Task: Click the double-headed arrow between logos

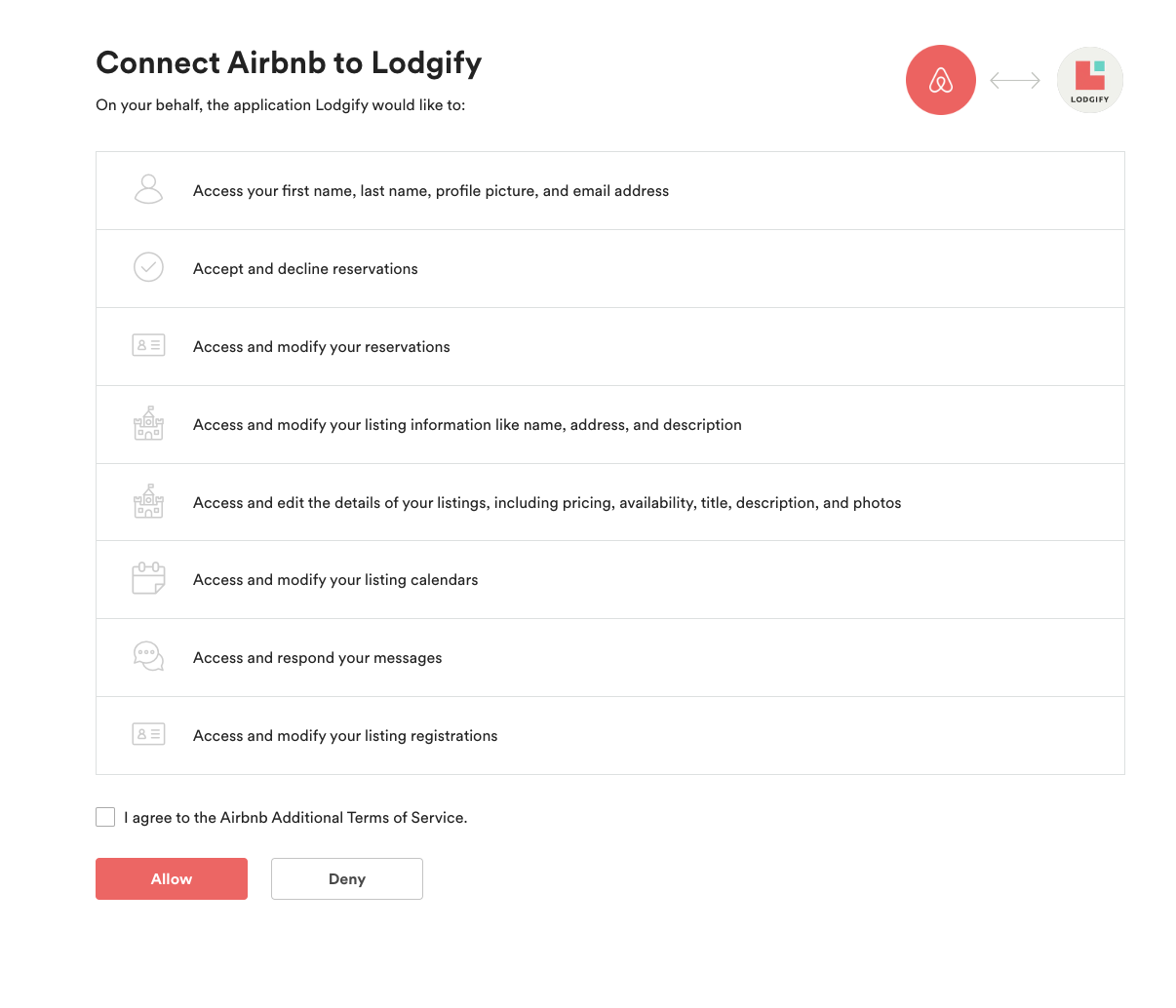Action: [1015, 81]
